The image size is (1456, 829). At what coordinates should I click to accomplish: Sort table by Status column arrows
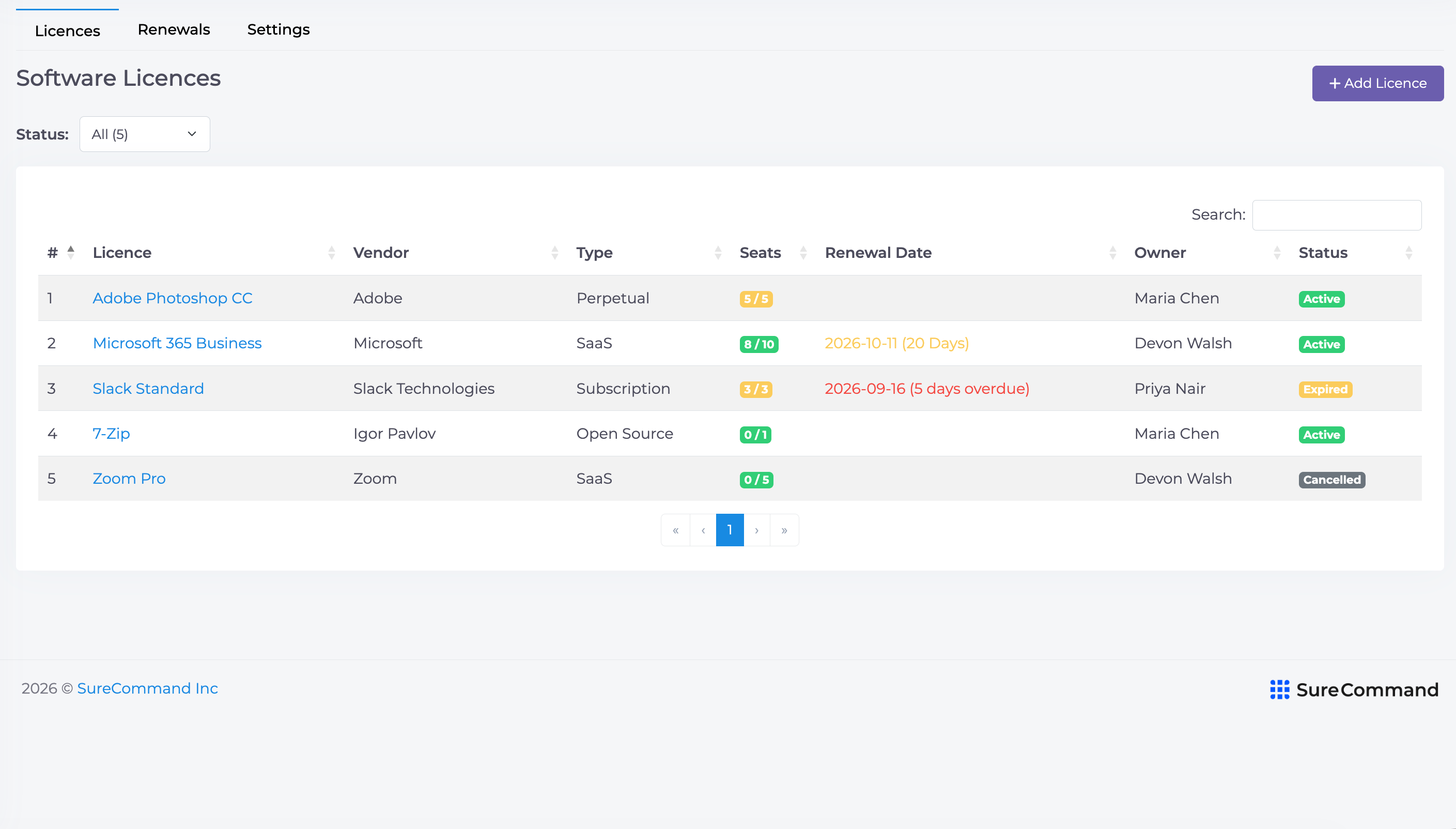[1409, 253]
